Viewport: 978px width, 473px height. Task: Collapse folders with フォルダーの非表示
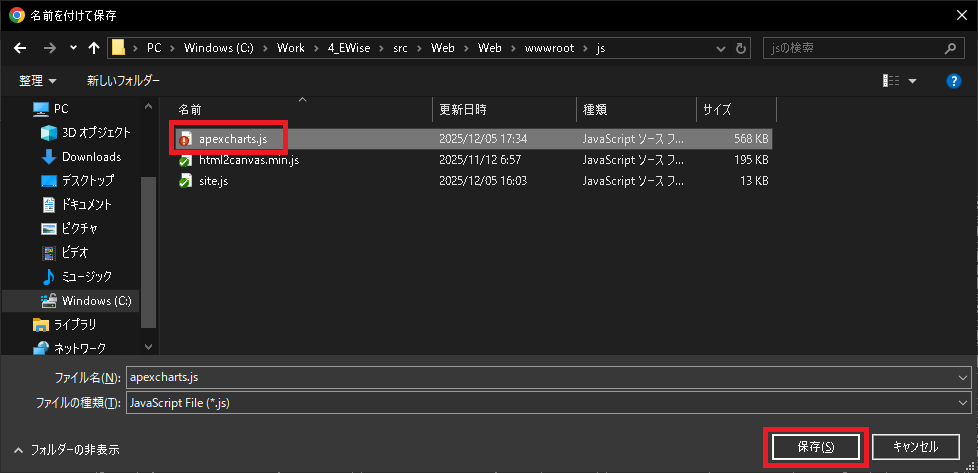(x=67, y=450)
